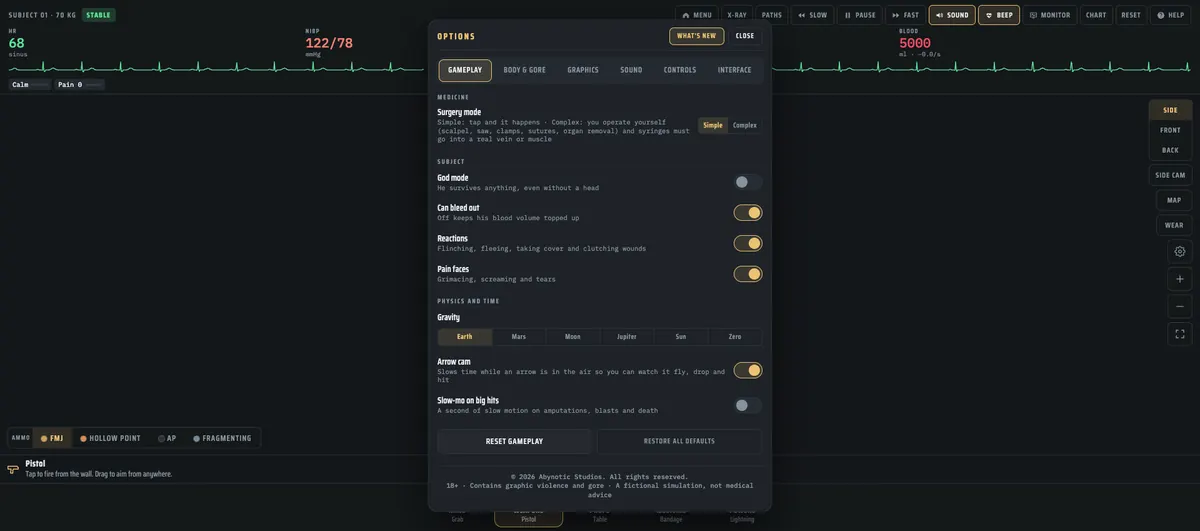Open the Menu button in the top toolbar
Image resolution: width=1200 pixels, height=531 pixels.
click(x=697, y=15)
